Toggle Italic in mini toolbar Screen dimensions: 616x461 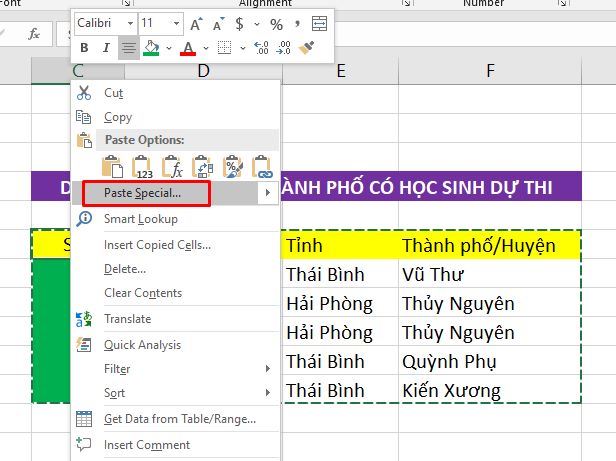click(x=106, y=48)
